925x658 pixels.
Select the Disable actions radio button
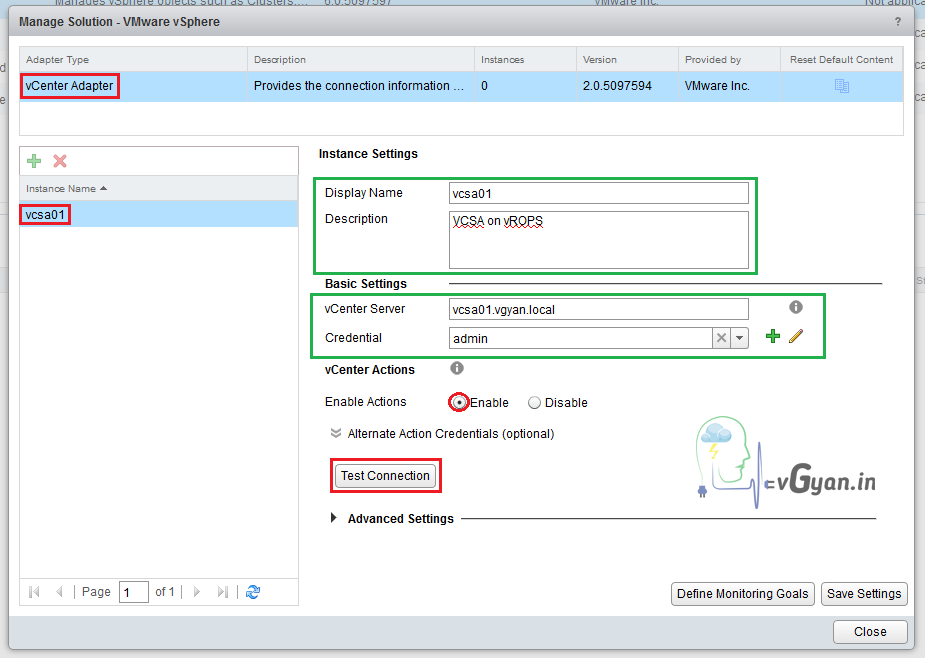(x=534, y=403)
